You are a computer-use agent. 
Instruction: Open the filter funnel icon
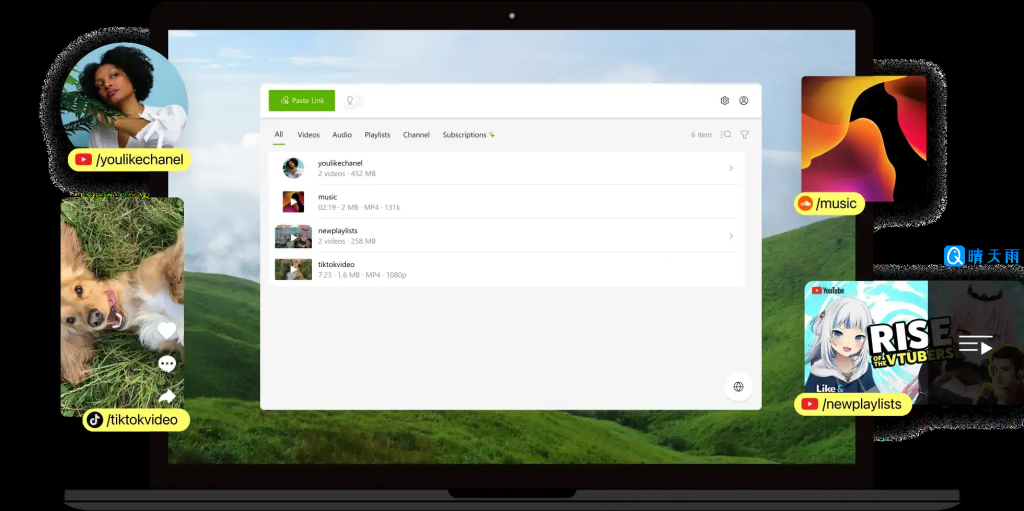[x=744, y=135]
